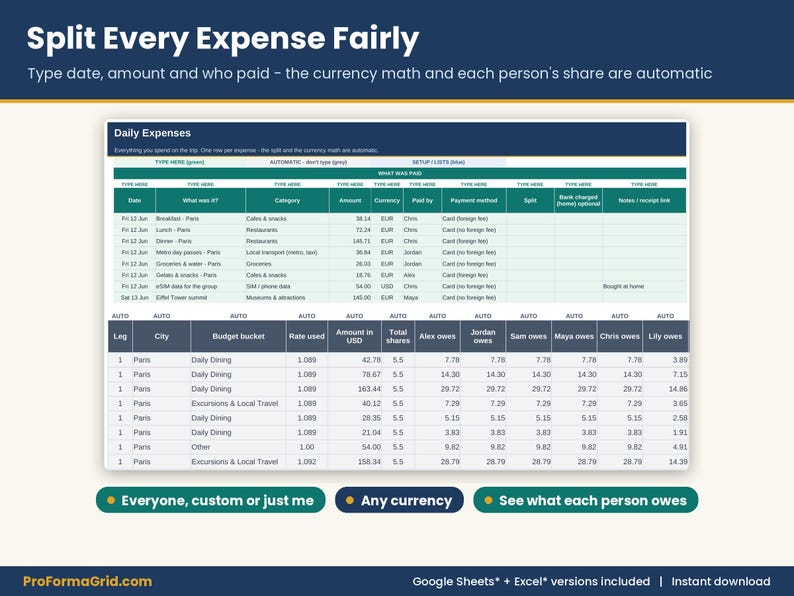This screenshot has height=596, width=794.
Task: Click 'Google Sheets* + Excel* versions included' text
Action: click(531, 581)
